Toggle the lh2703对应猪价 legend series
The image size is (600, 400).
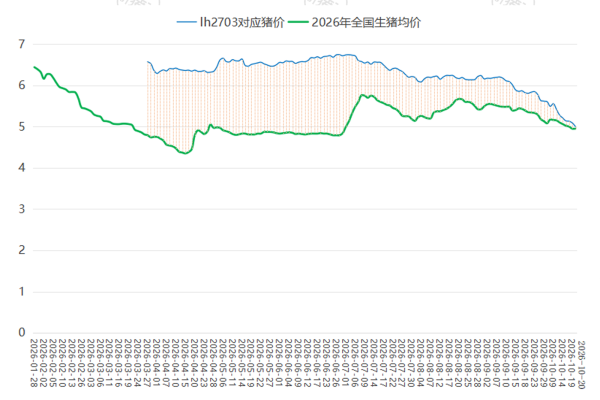[x=230, y=22]
